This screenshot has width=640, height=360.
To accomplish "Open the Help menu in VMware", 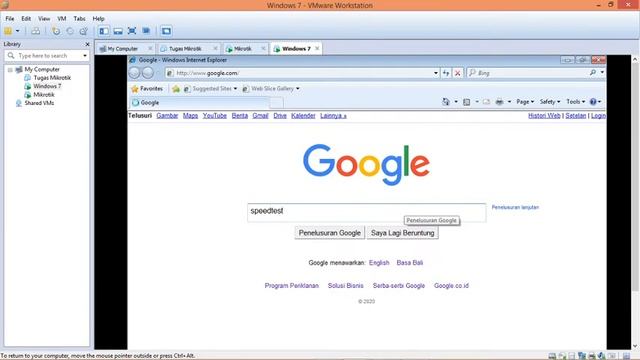I will point(98,18).
